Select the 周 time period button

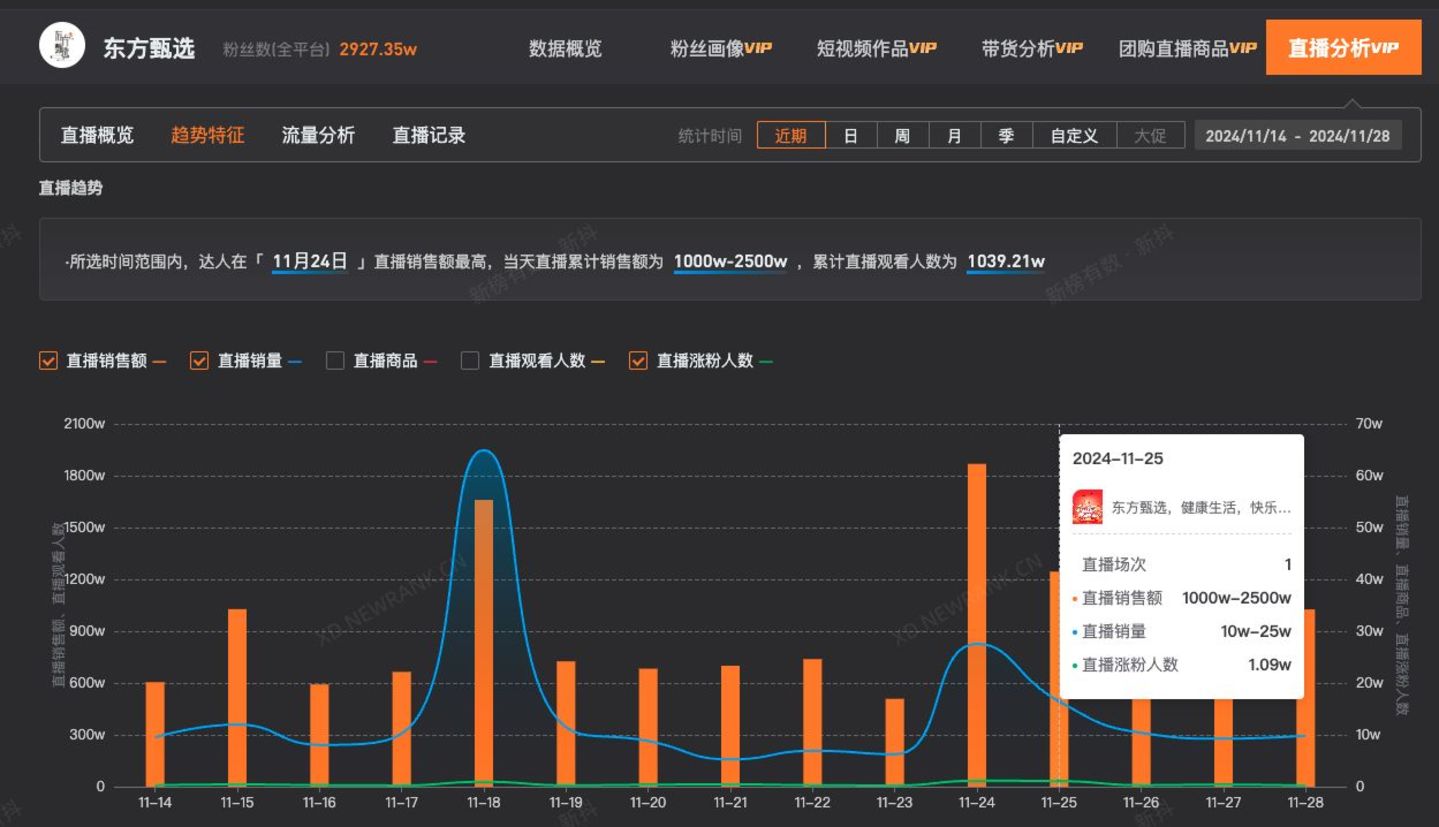coord(902,136)
